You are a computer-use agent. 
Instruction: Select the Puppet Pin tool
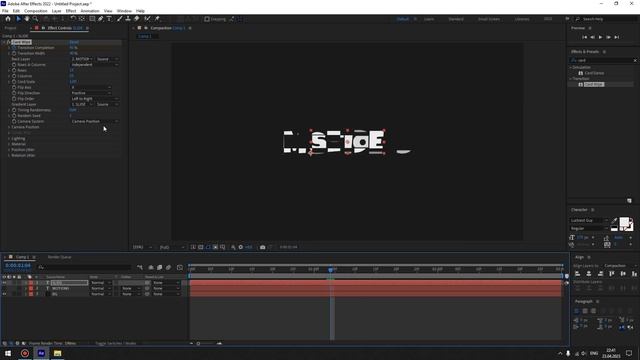pyautogui.click(x=157, y=19)
